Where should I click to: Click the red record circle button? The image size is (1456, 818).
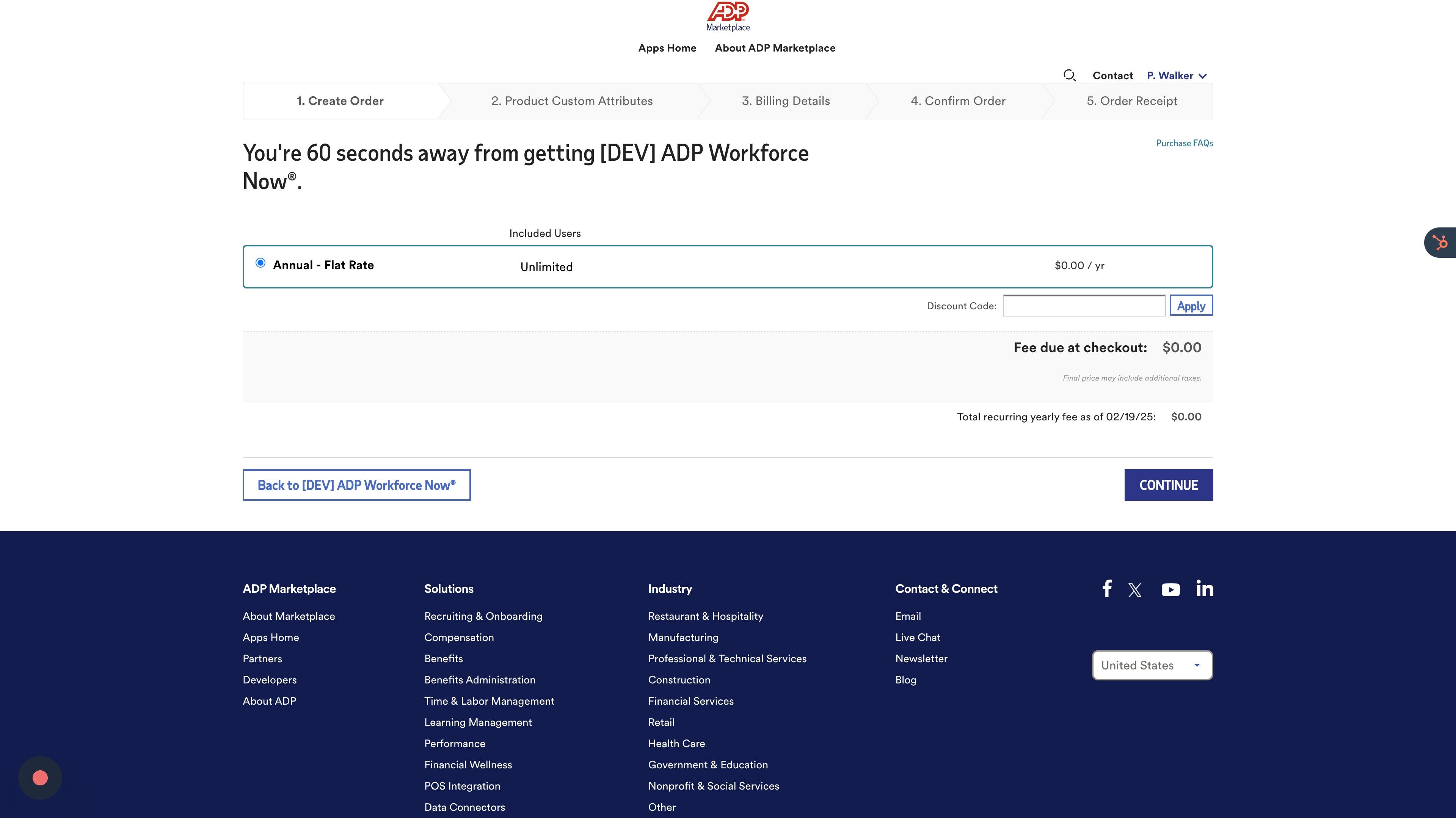coord(40,778)
